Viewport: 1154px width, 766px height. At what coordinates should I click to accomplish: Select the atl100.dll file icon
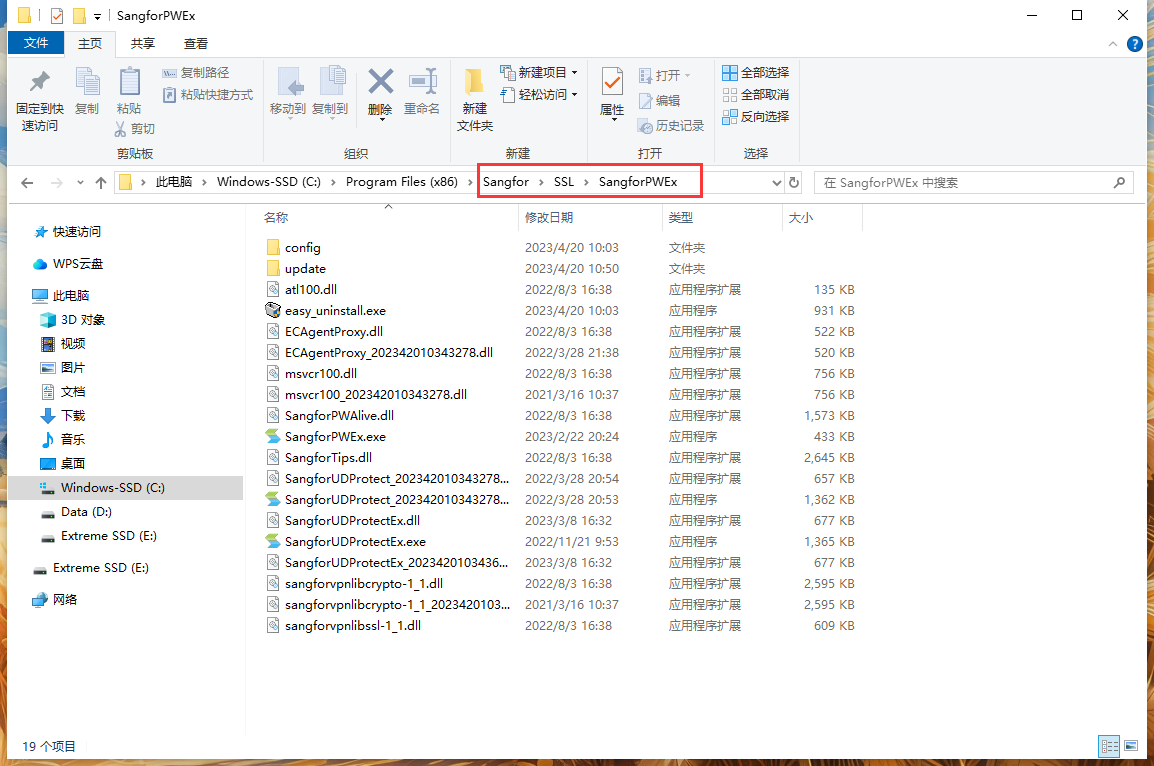(273, 289)
